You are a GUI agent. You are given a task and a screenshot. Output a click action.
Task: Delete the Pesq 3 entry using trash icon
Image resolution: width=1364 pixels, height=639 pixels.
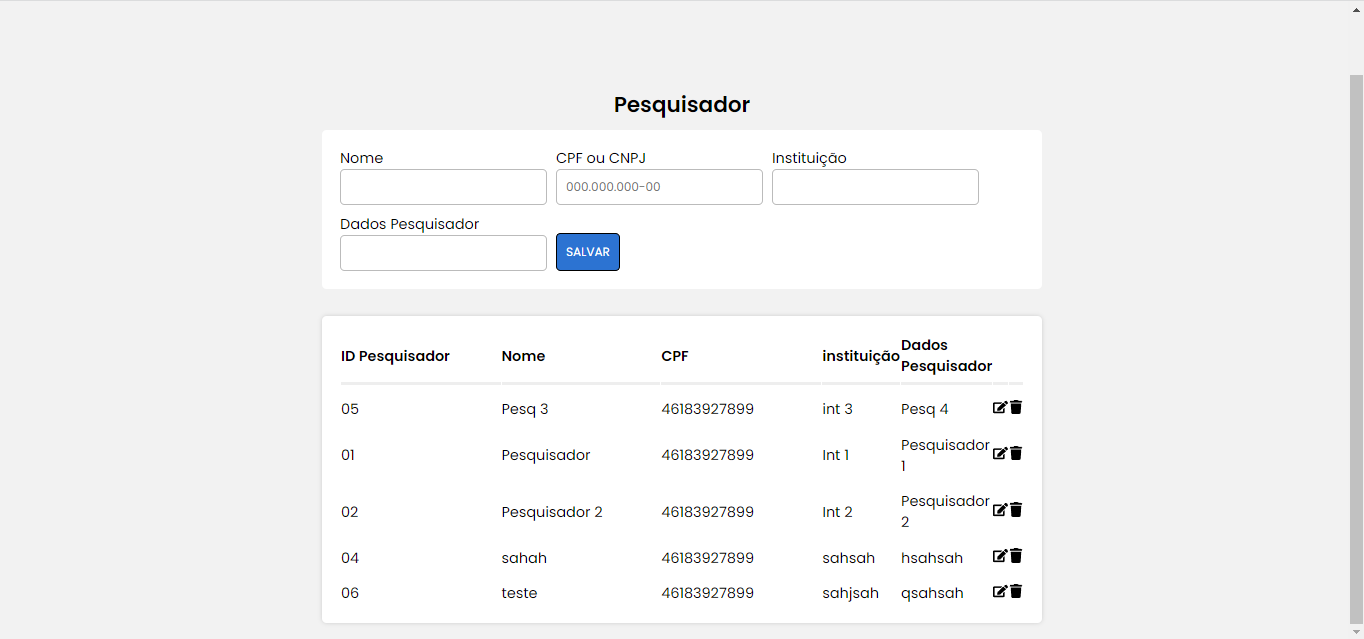click(x=1015, y=407)
